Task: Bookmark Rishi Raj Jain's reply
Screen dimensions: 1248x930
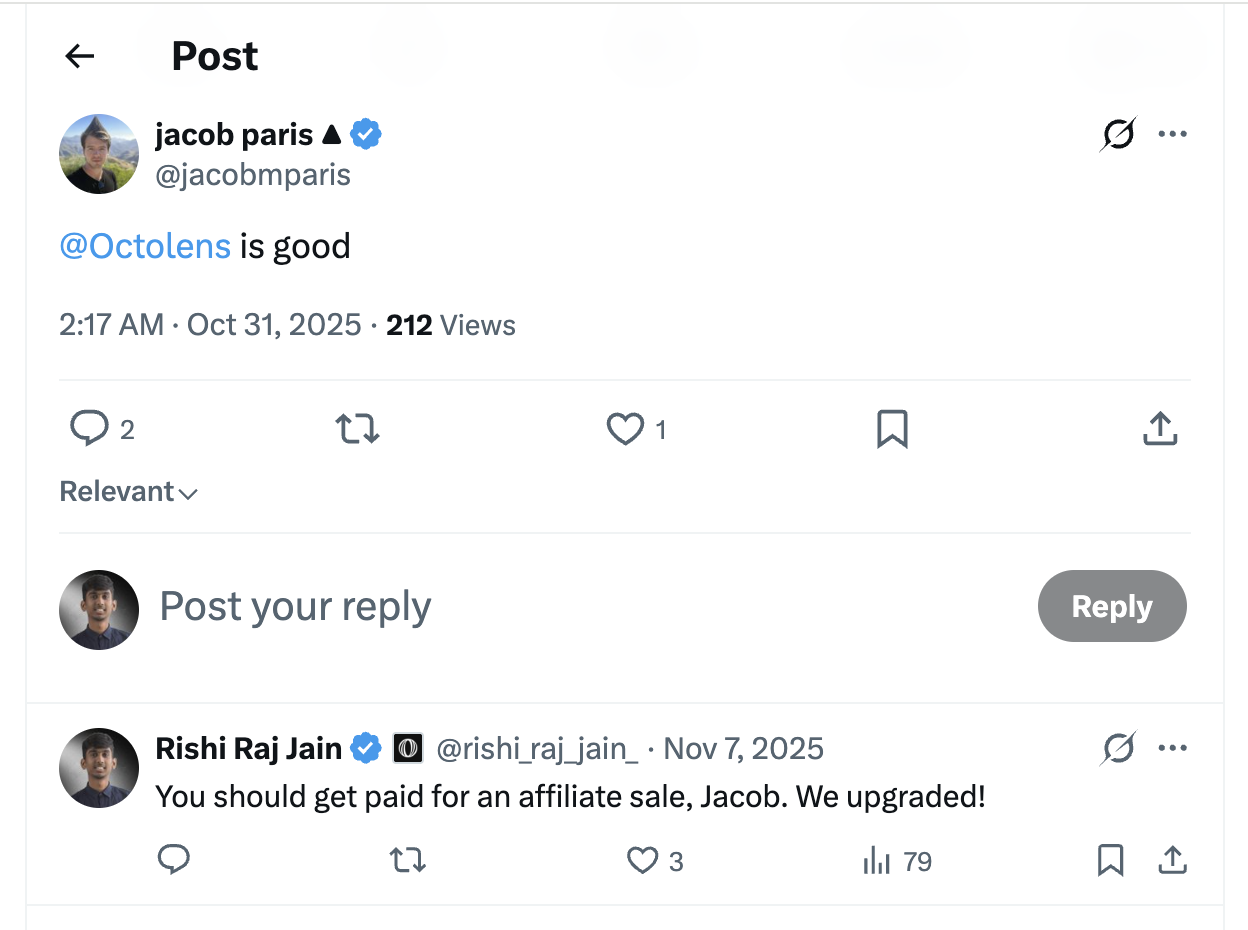Action: click(x=1110, y=860)
